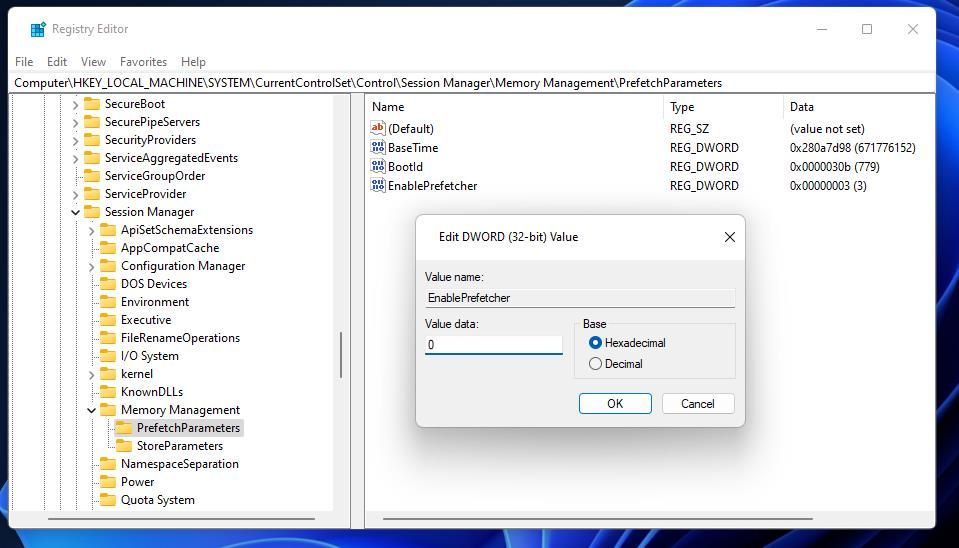Click the data cell 0x0000030b (779)
Screen dimensions: 959x548
tap(834, 166)
